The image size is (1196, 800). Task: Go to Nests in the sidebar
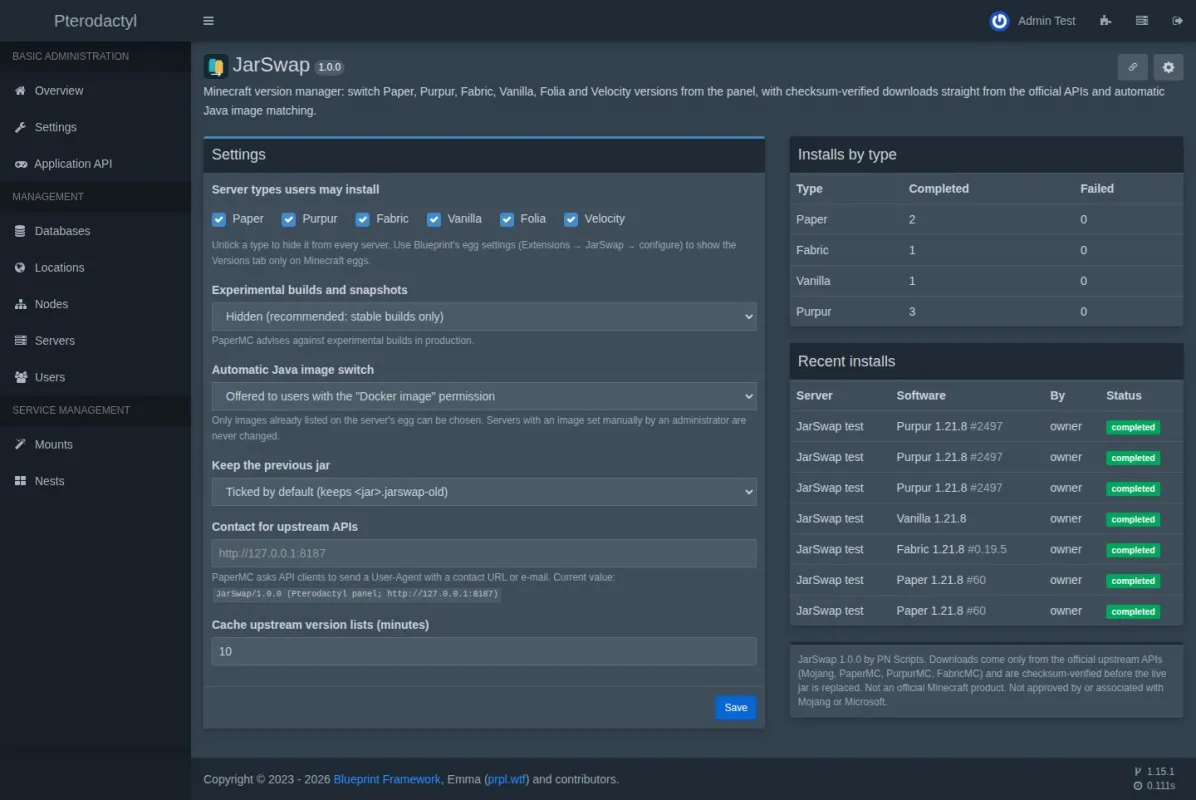pyautogui.click(x=95, y=481)
